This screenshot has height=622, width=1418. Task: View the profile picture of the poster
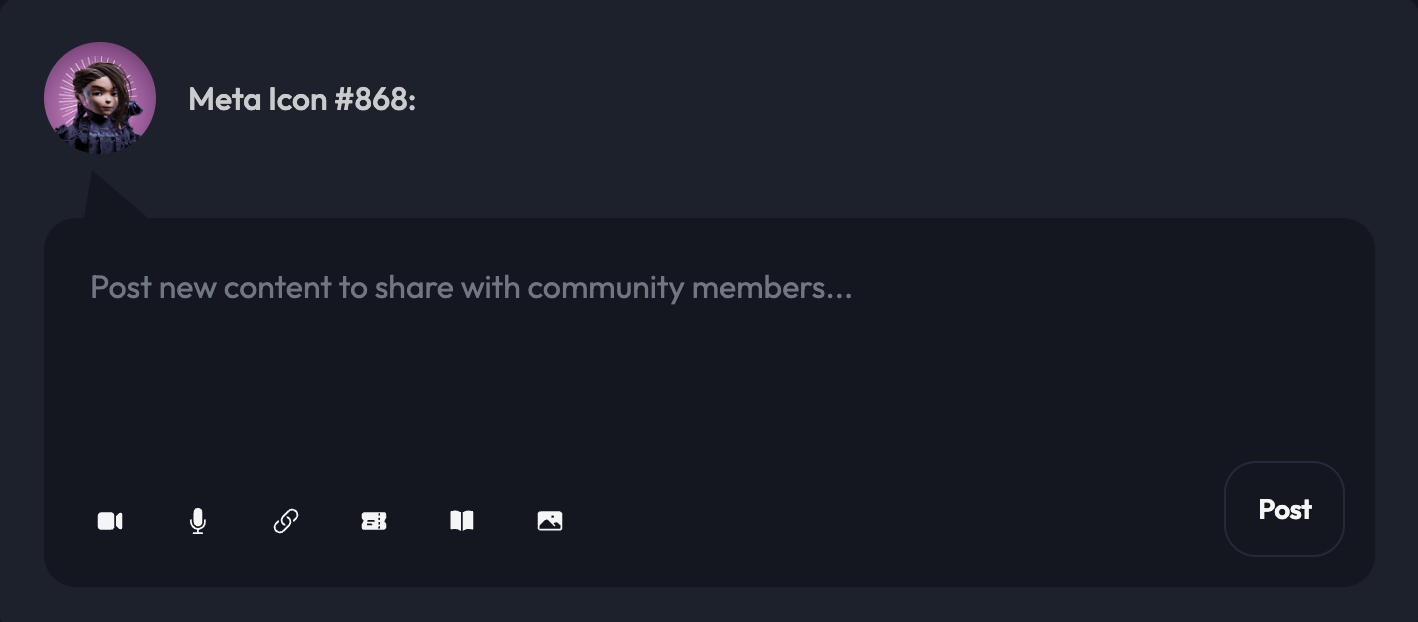coord(100,98)
